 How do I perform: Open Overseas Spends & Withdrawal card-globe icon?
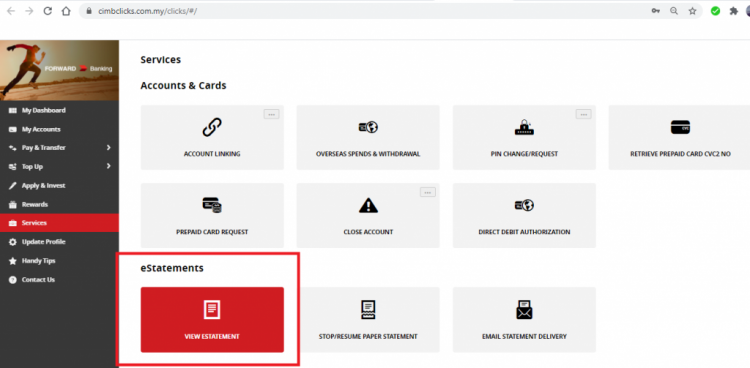(368, 127)
